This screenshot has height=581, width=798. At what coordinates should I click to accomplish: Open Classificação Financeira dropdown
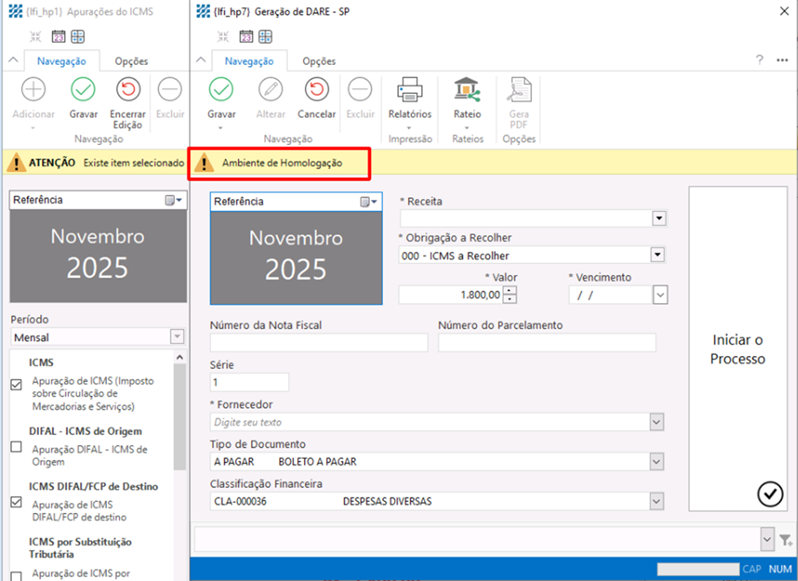[657, 501]
